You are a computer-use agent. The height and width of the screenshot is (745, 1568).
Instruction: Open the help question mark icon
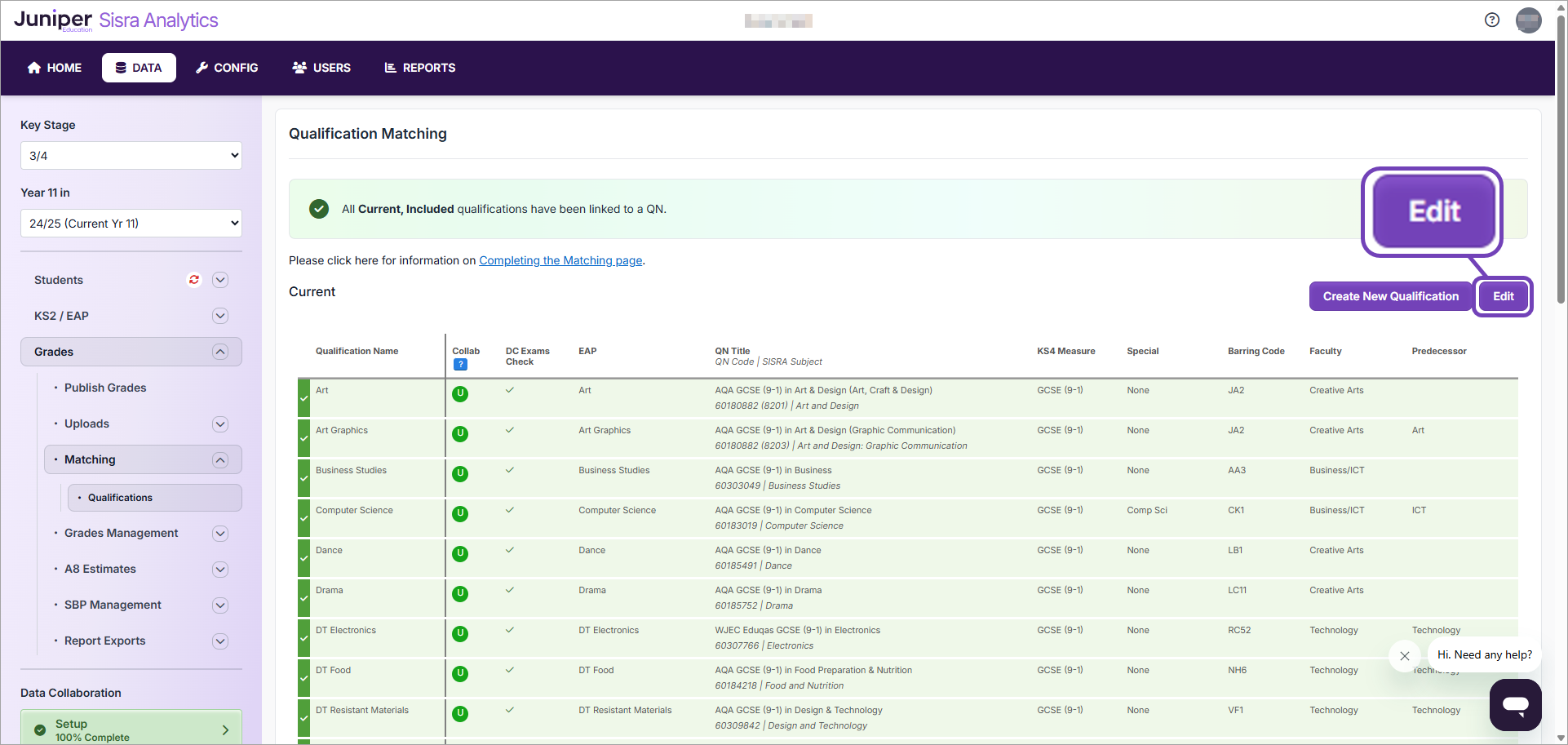[1491, 20]
